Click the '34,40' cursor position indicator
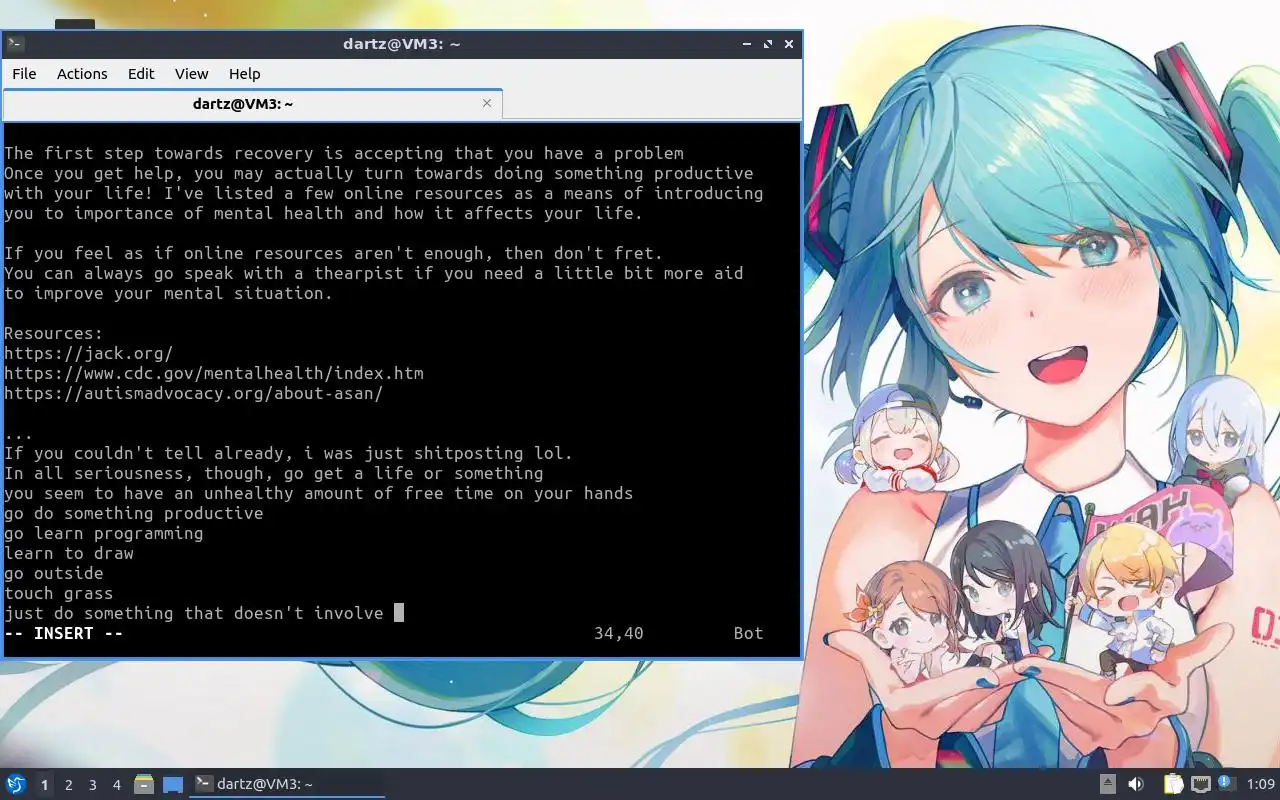The width and height of the screenshot is (1280, 800). (x=619, y=633)
